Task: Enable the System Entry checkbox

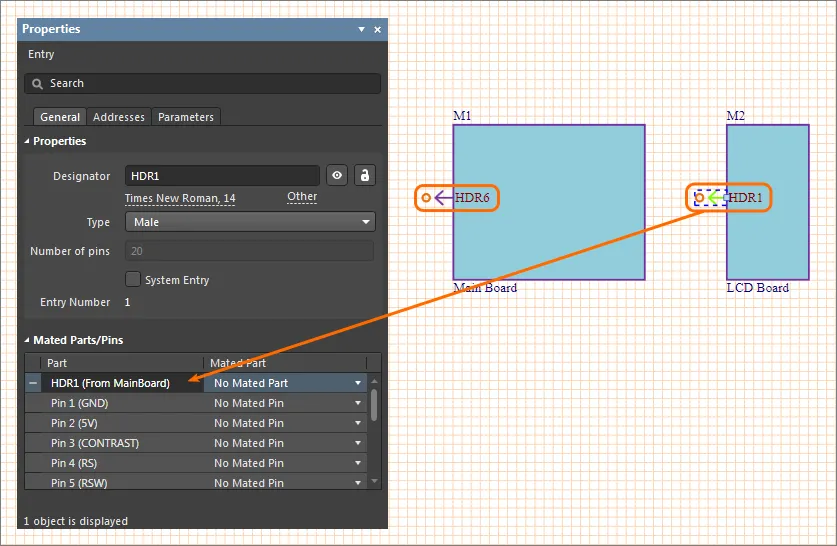Action: (133, 279)
